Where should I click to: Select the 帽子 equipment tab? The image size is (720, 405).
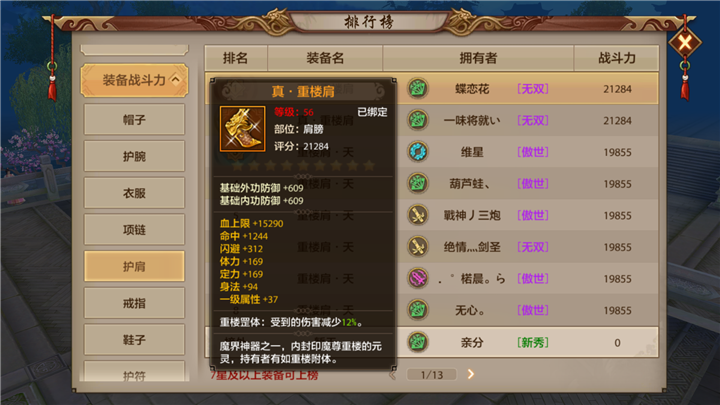134,119
